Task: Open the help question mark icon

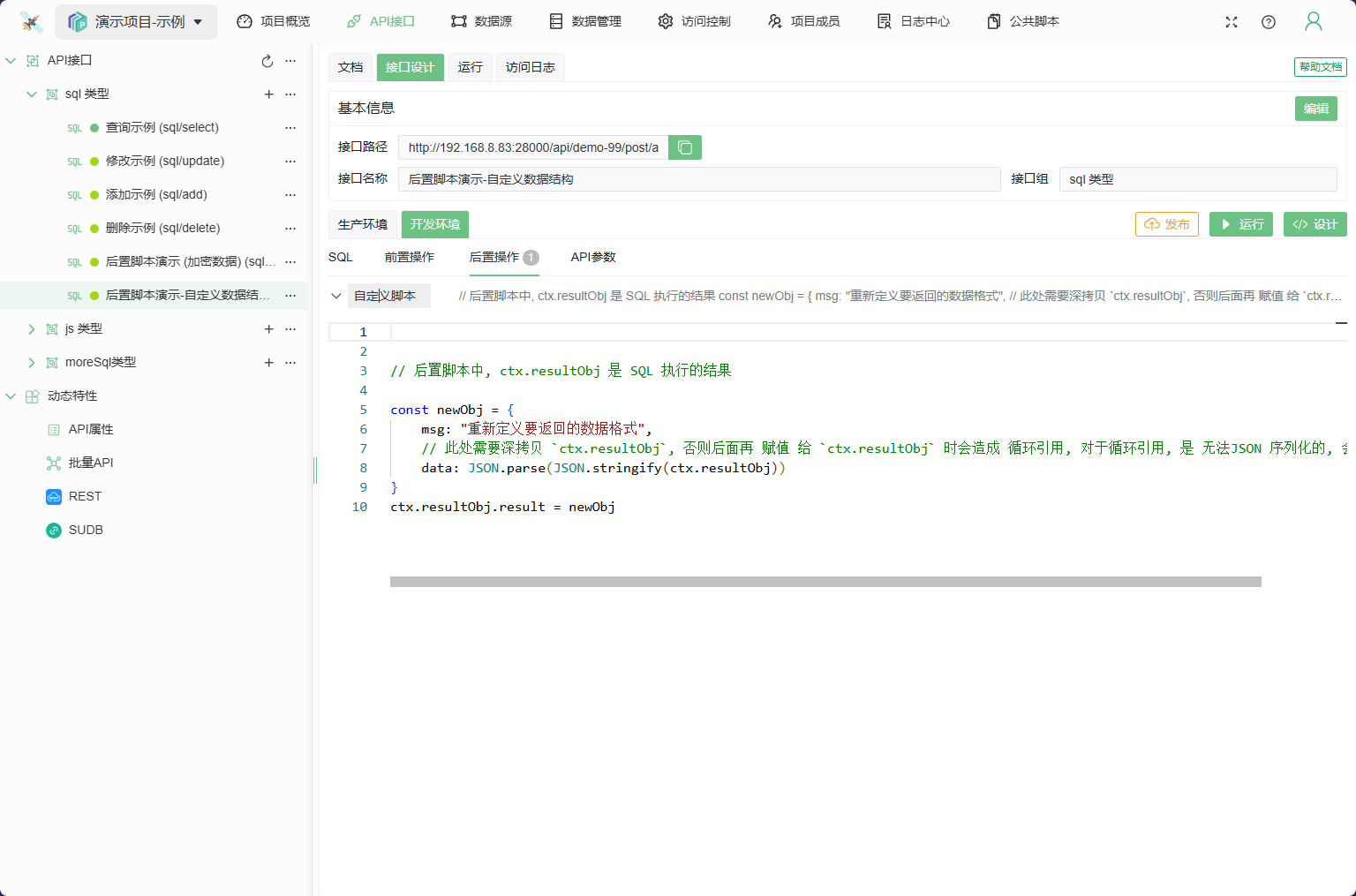Action: click(1269, 22)
